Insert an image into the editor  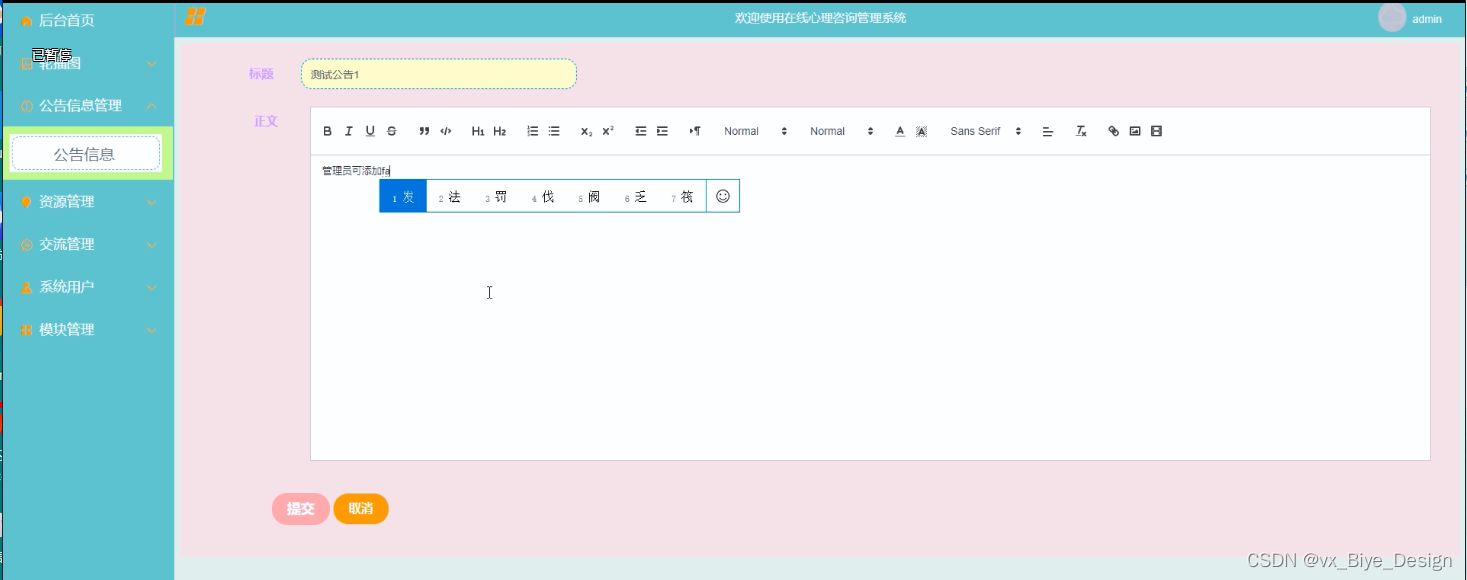point(1135,131)
